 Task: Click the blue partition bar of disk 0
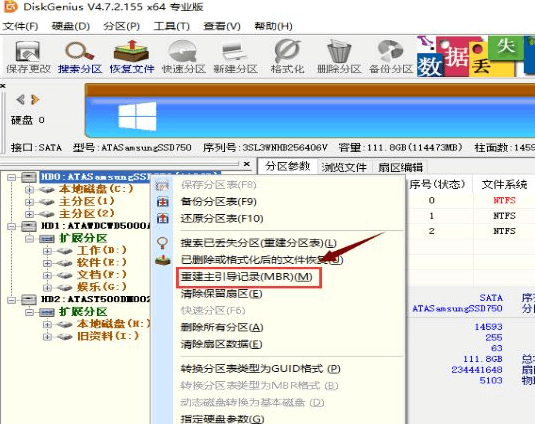(310, 117)
